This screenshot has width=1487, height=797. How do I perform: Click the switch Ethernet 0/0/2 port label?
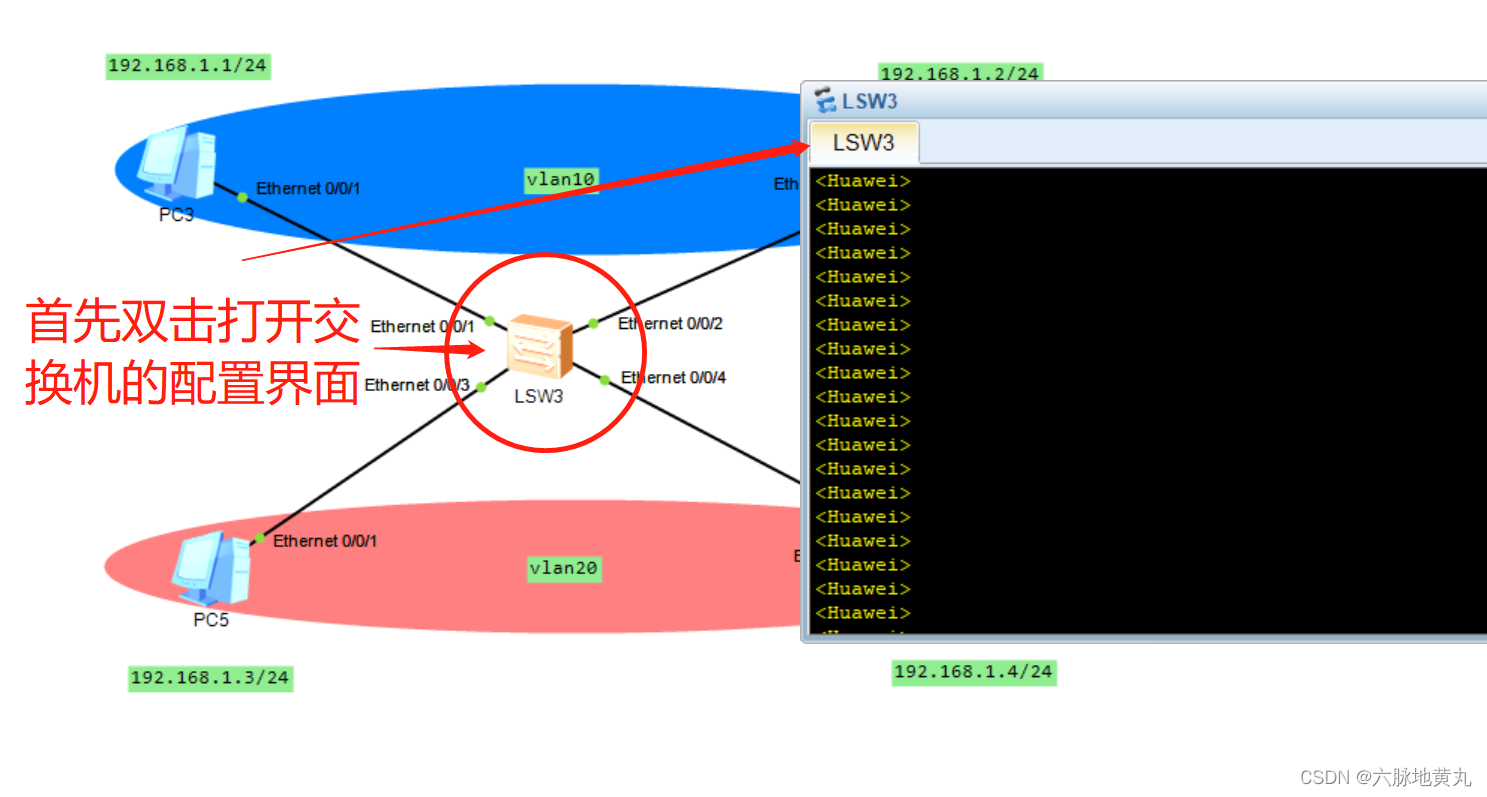coord(670,324)
